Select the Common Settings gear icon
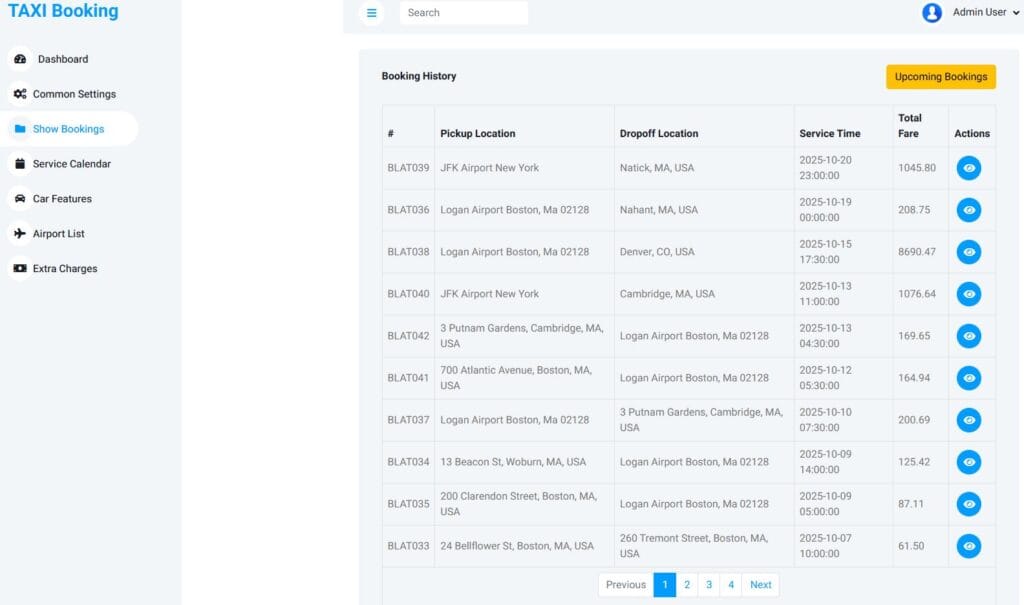The image size is (1024, 605). [x=20, y=93]
